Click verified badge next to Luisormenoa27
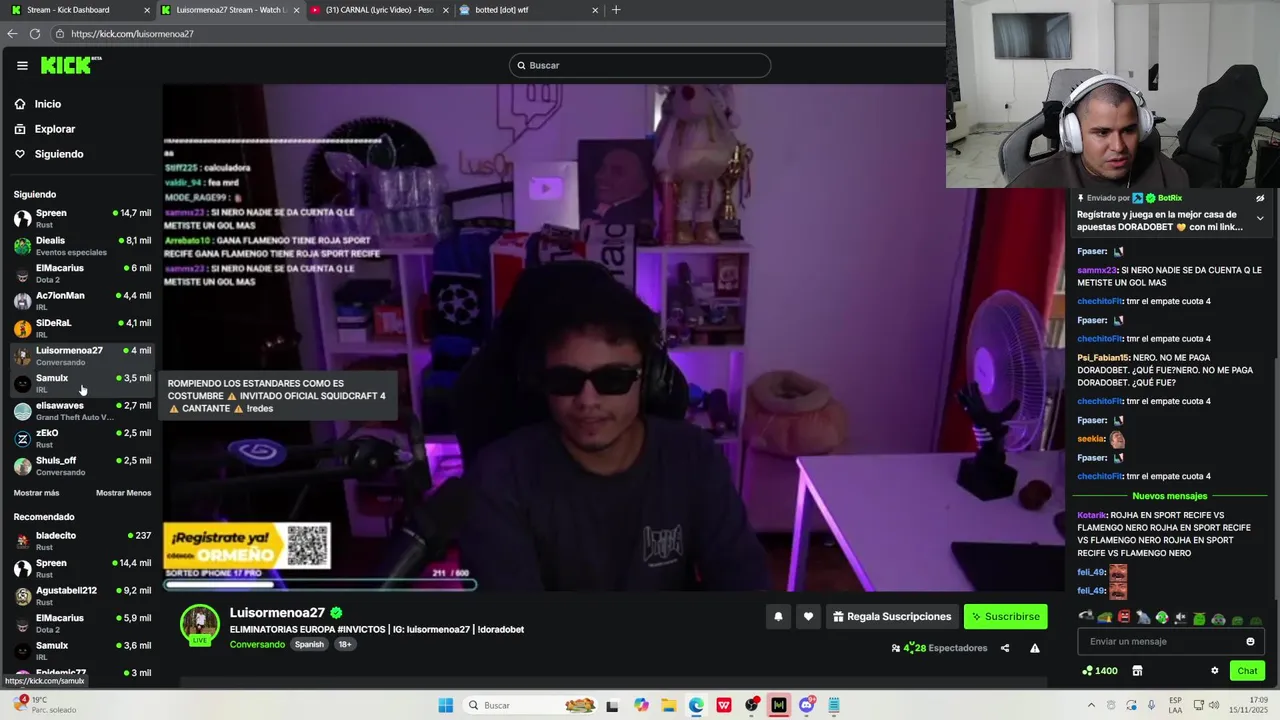 336,613
